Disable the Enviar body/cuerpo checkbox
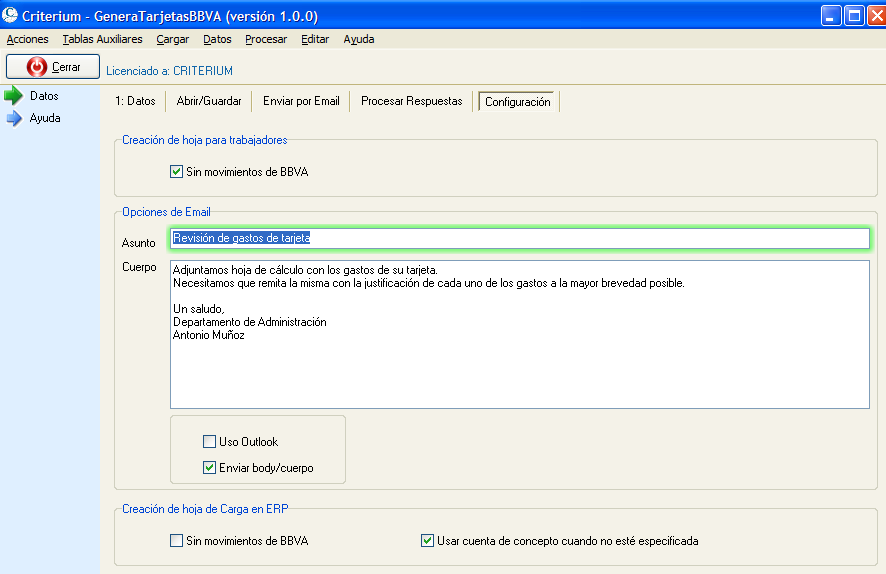 coord(209,467)
